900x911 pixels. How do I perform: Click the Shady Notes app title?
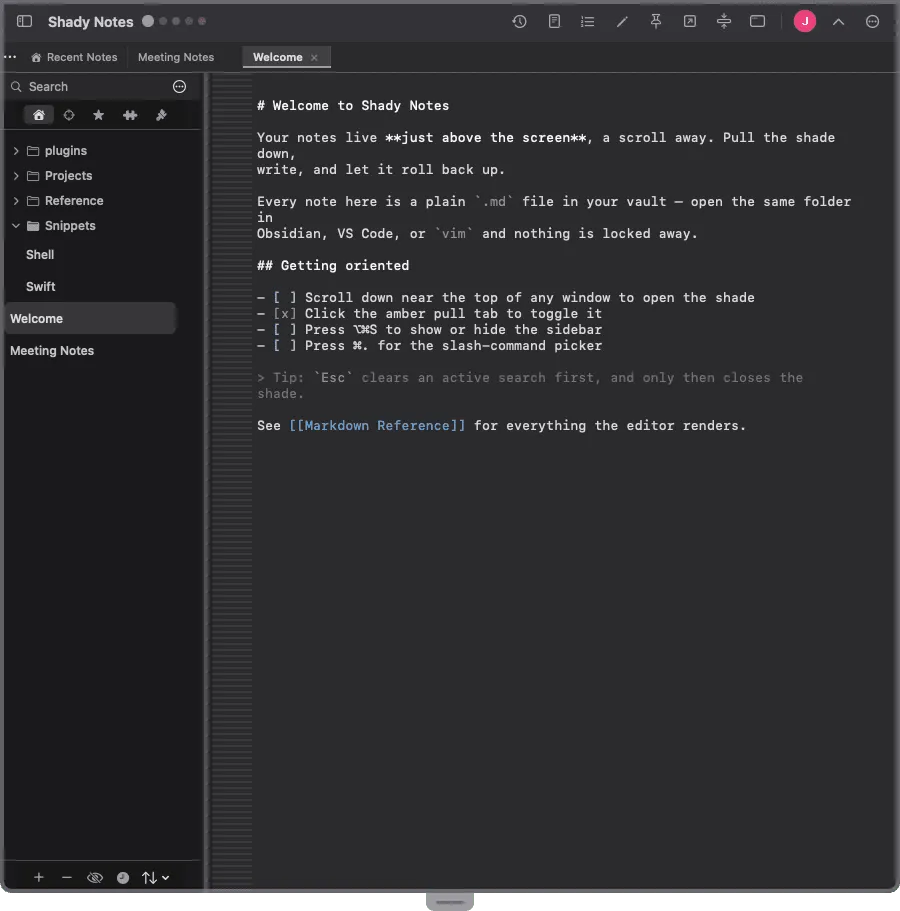coord(91,22)
